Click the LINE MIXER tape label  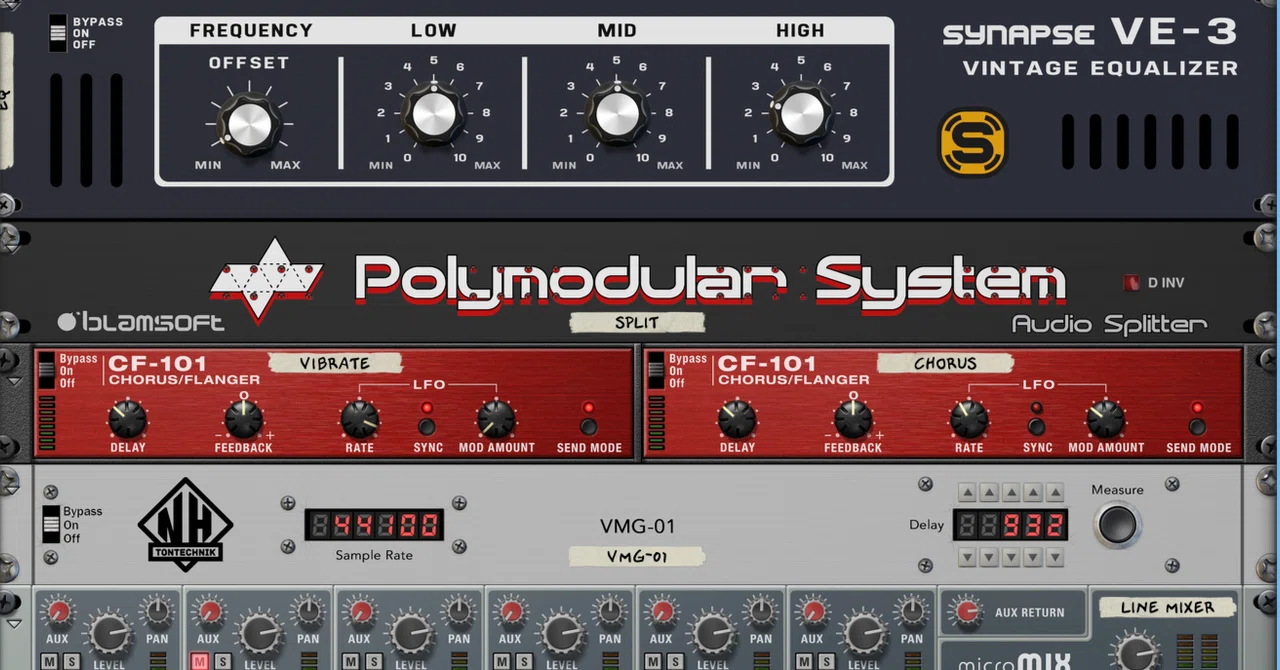point(1168,607)
